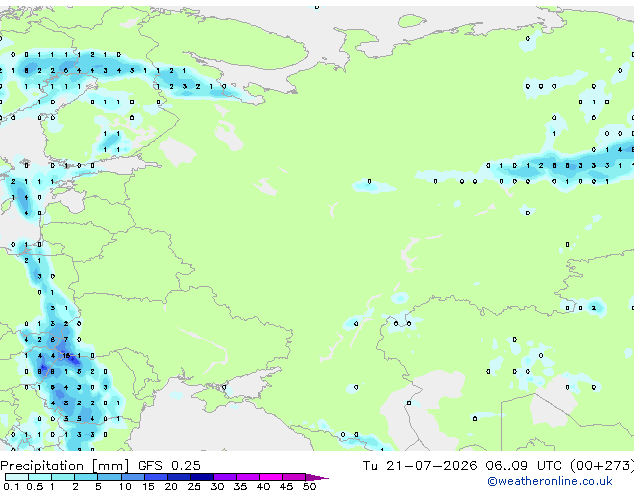Click the 5–10 mm legend color box

point(109,477)
